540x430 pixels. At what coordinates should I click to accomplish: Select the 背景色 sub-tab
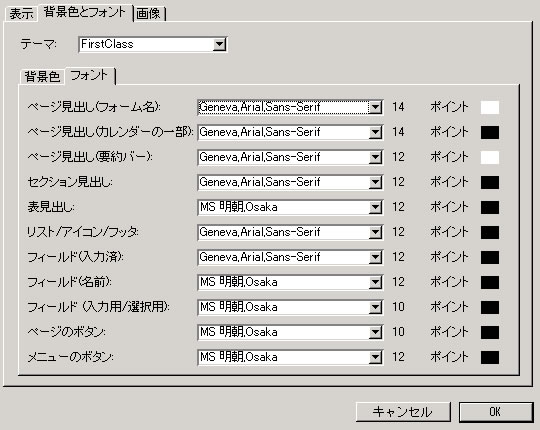[x=42, y=76]
